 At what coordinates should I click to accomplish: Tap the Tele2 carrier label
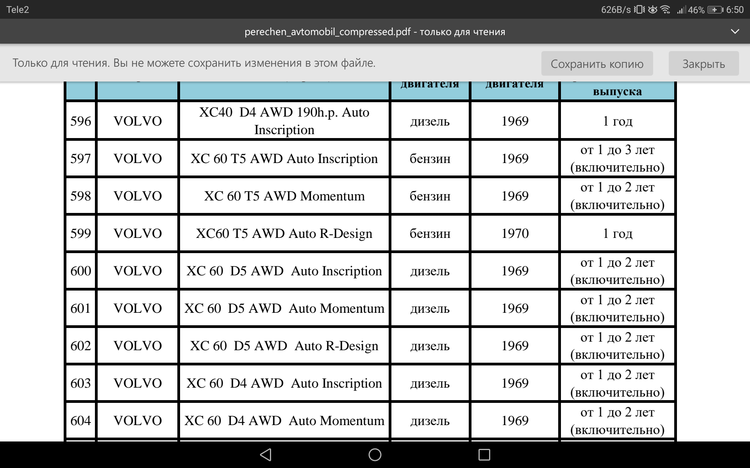[x=18, y=10]
